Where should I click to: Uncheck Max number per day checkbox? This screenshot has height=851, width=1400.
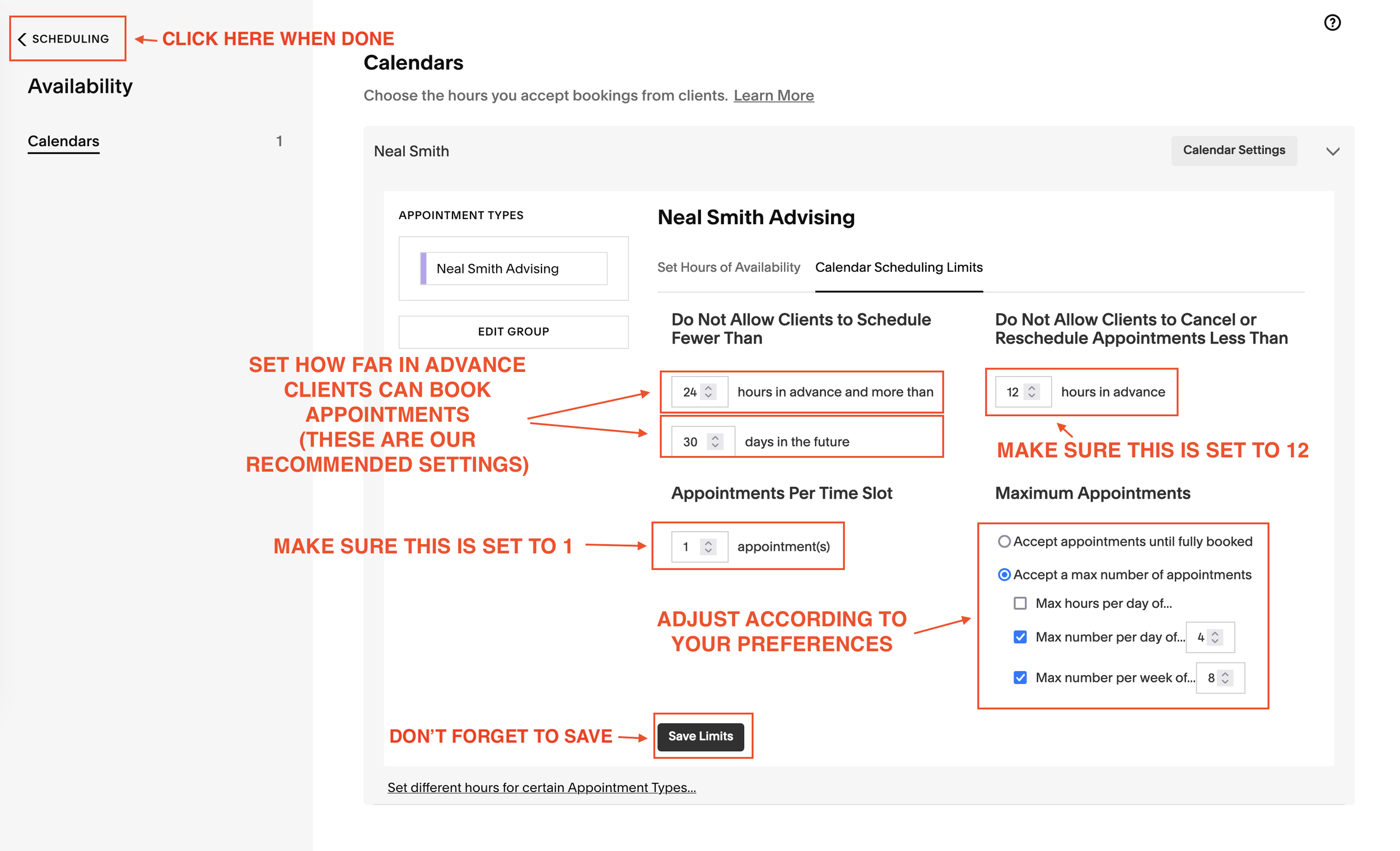(x=1020, y=636)
